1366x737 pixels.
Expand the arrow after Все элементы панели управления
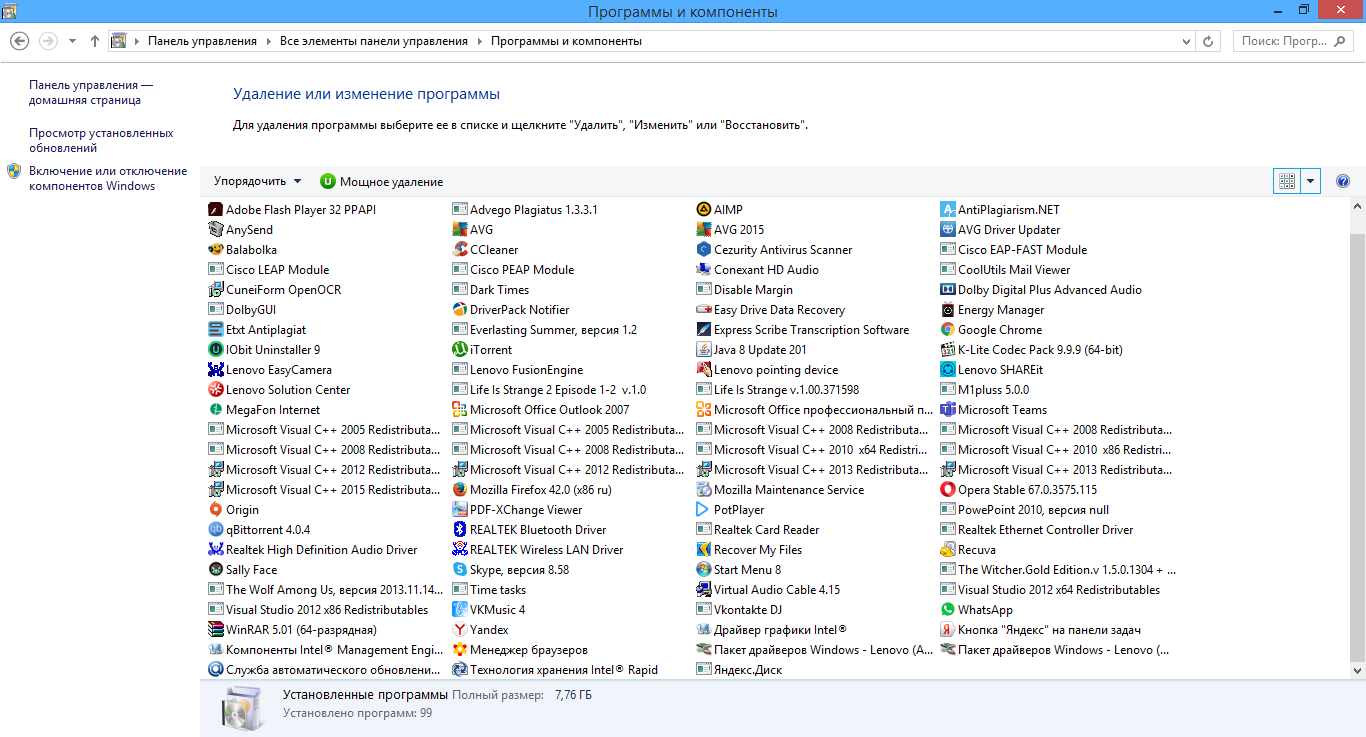[479, 41]
